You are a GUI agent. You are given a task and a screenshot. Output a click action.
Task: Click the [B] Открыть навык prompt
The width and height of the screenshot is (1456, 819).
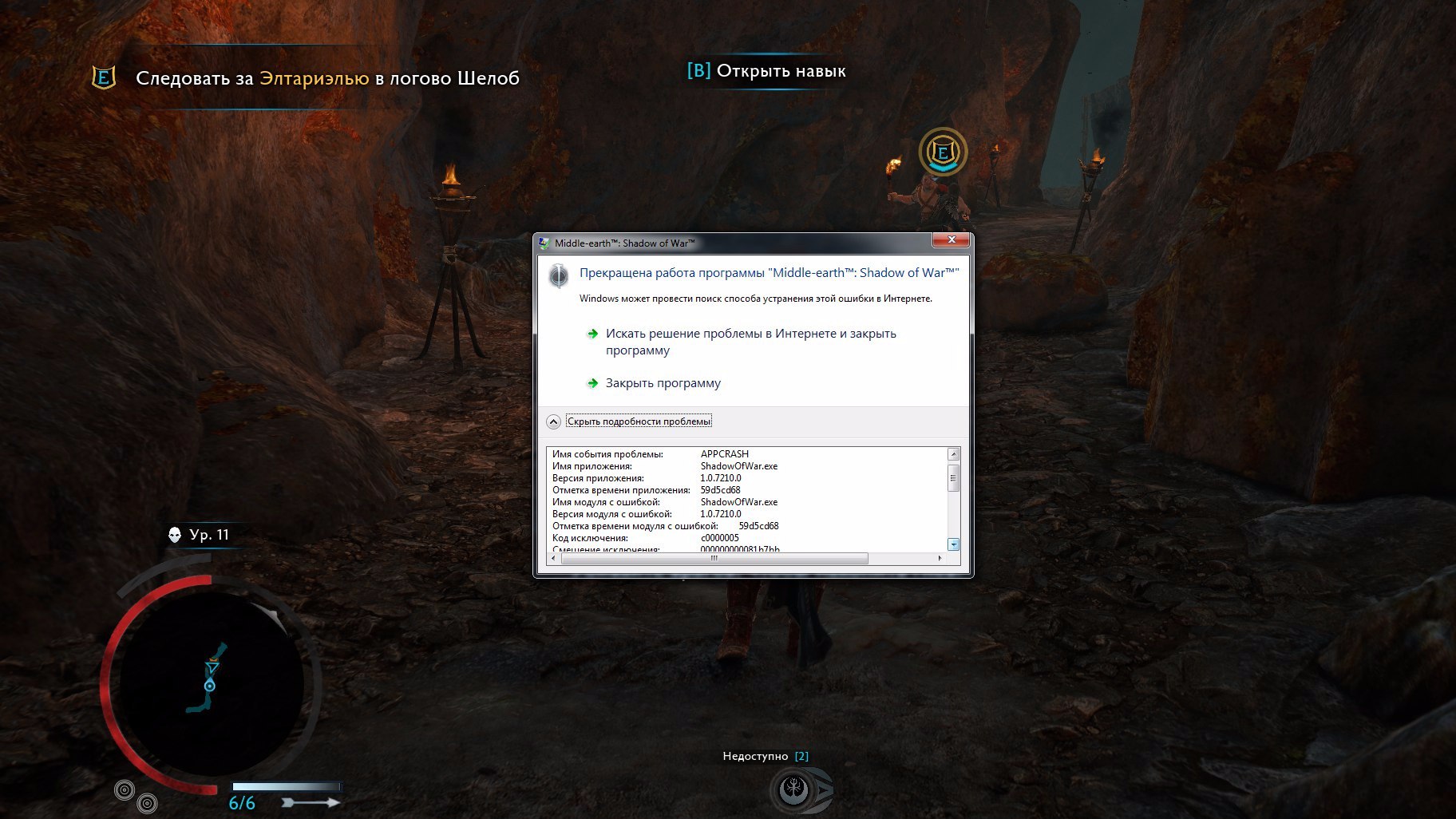[x=766, y=71]
